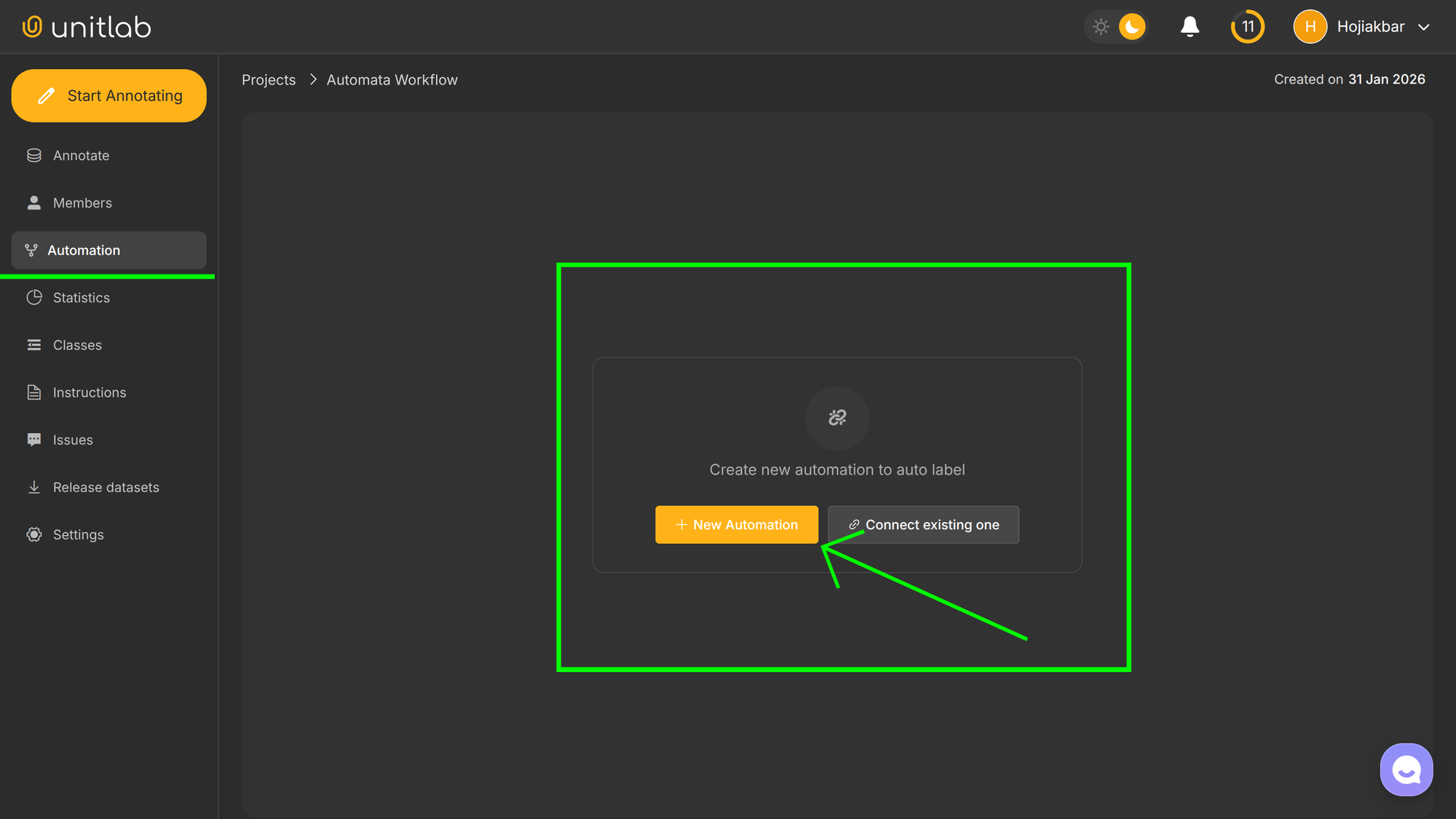
Task: Choose Connect existing one
Action: pyautogui.click(x=923, y=524)
